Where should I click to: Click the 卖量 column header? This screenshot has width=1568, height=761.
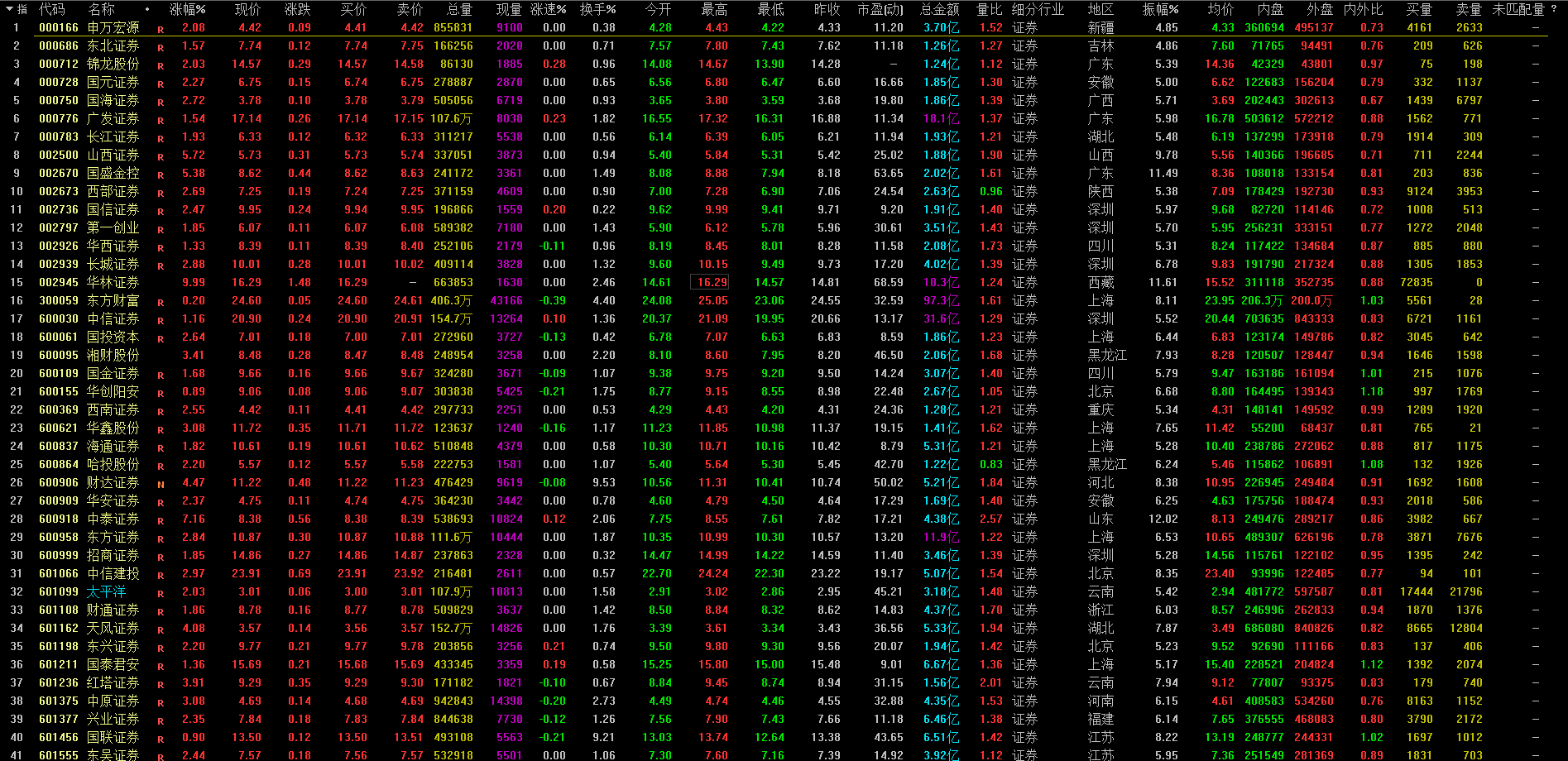coord(1469,9)
